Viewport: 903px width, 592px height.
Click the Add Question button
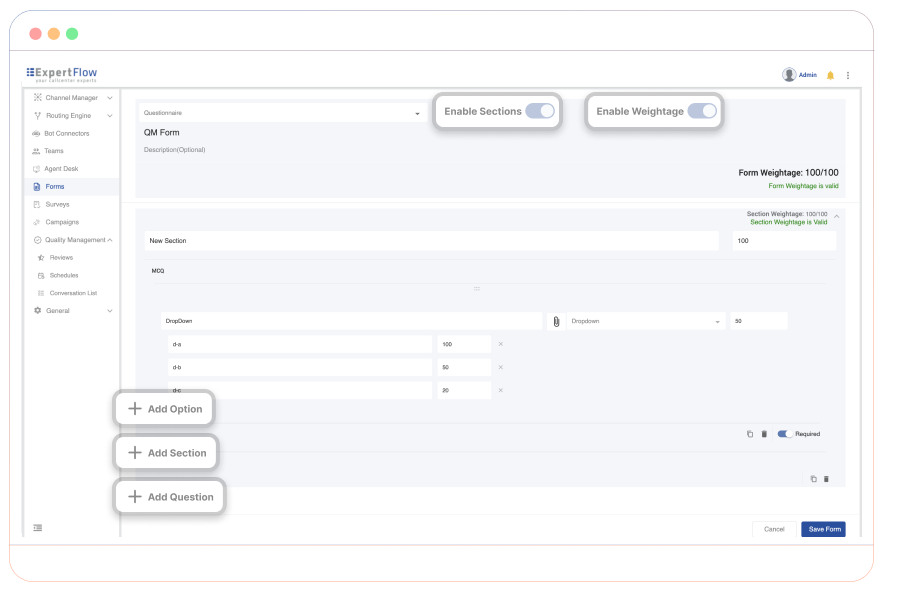point(170,497)
